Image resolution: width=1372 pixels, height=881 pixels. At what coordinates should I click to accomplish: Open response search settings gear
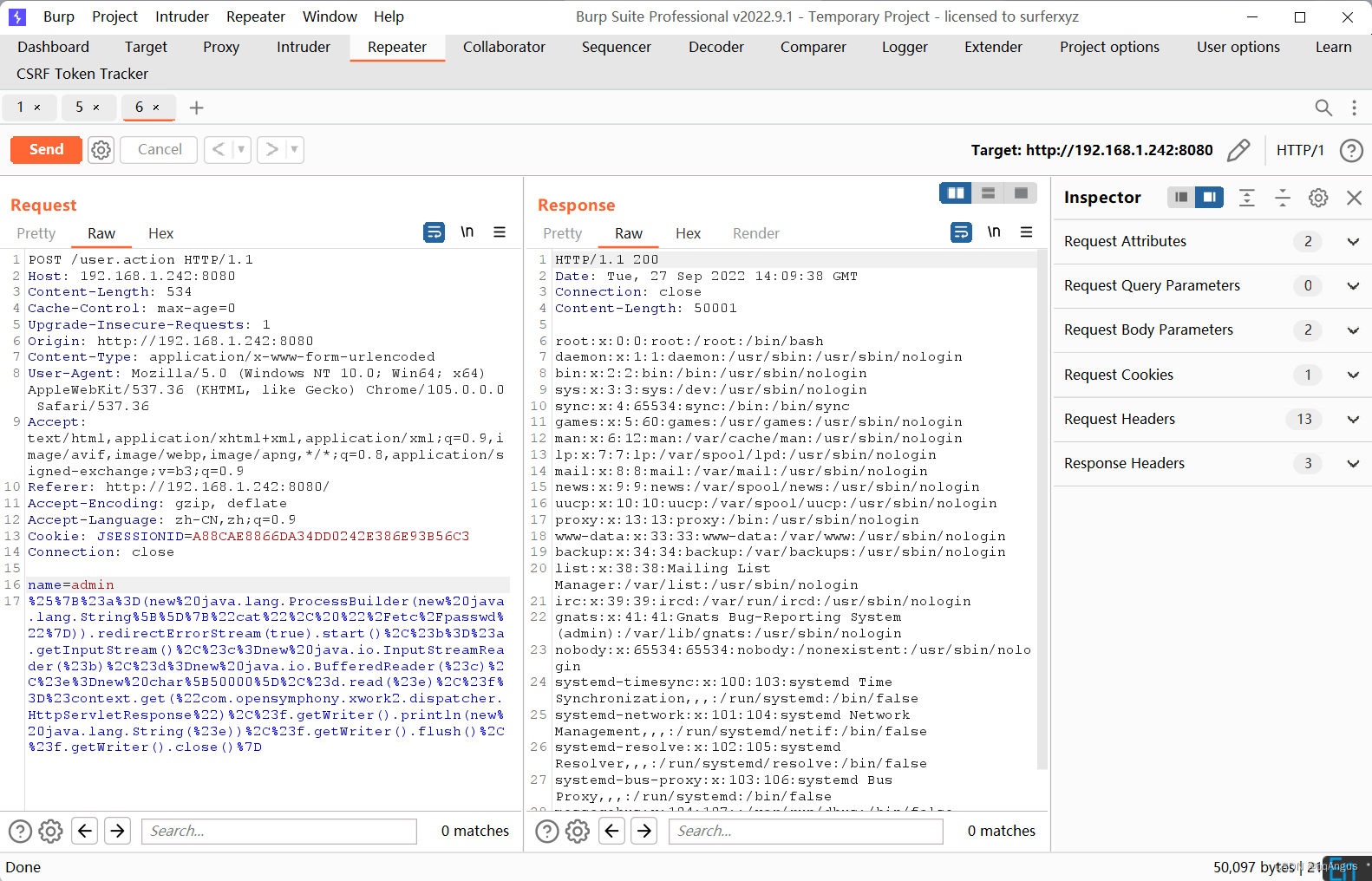(x=578, y=831)
